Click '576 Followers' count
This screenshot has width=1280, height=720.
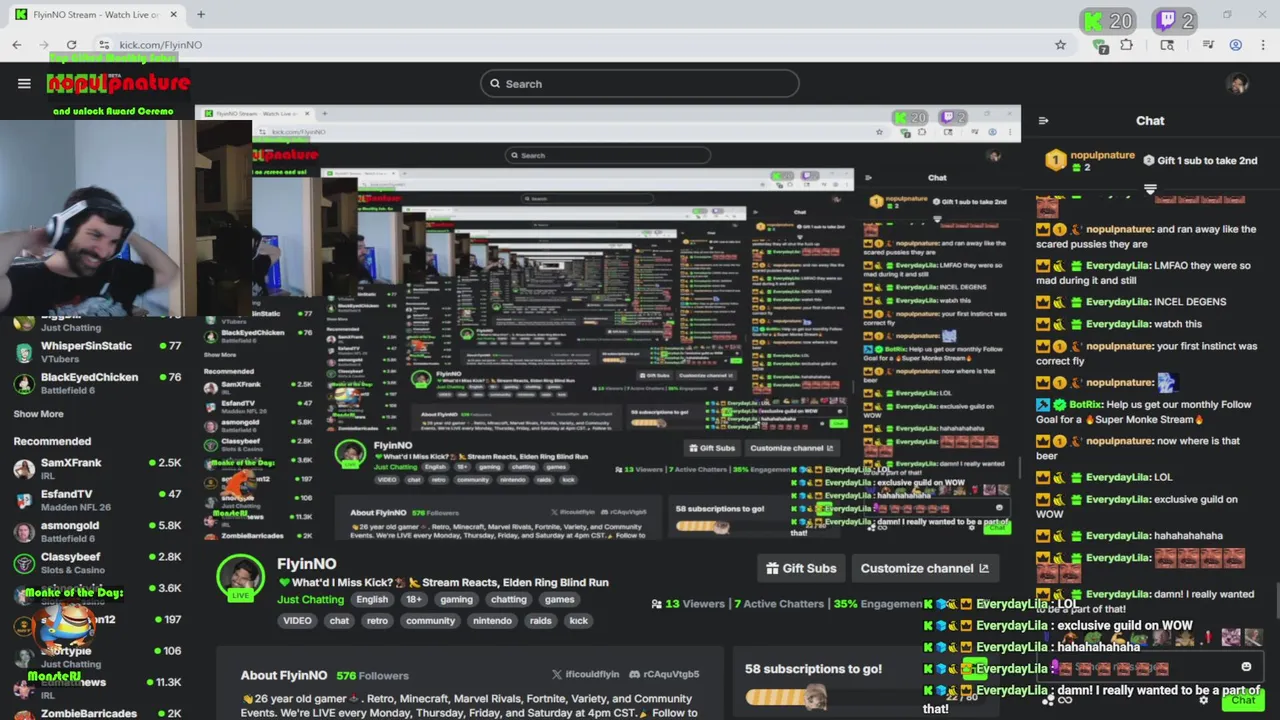[372, 676]
